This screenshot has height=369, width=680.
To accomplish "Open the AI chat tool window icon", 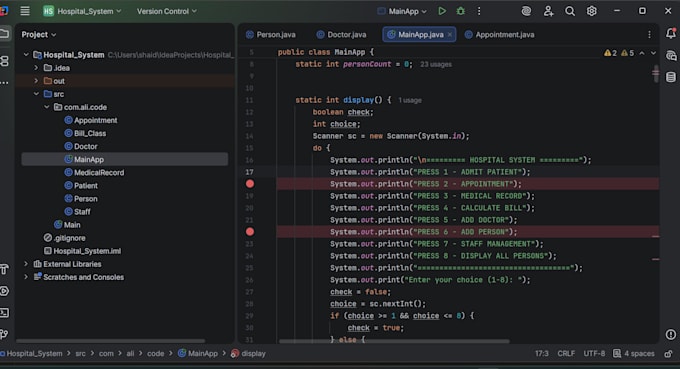I will pos(670,56).
